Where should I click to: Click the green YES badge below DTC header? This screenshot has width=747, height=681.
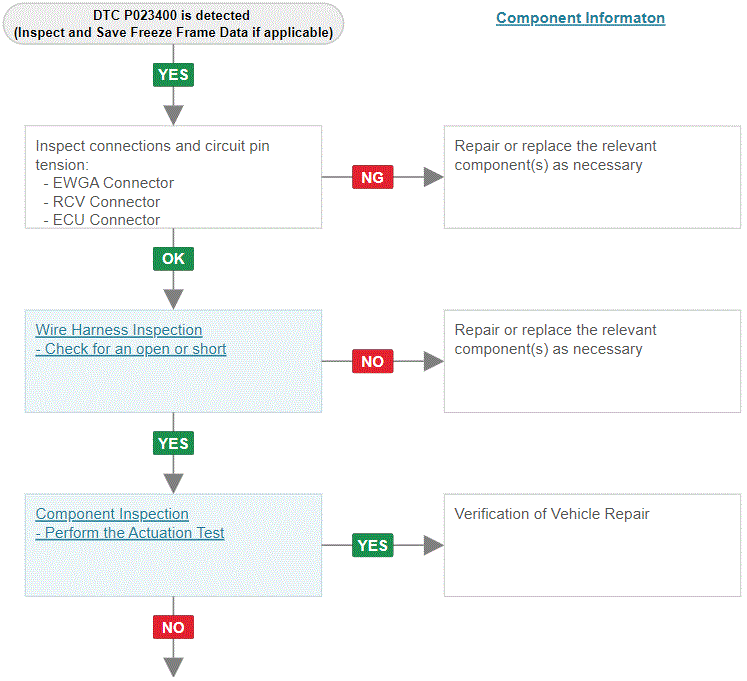click(x=173, y=75)
